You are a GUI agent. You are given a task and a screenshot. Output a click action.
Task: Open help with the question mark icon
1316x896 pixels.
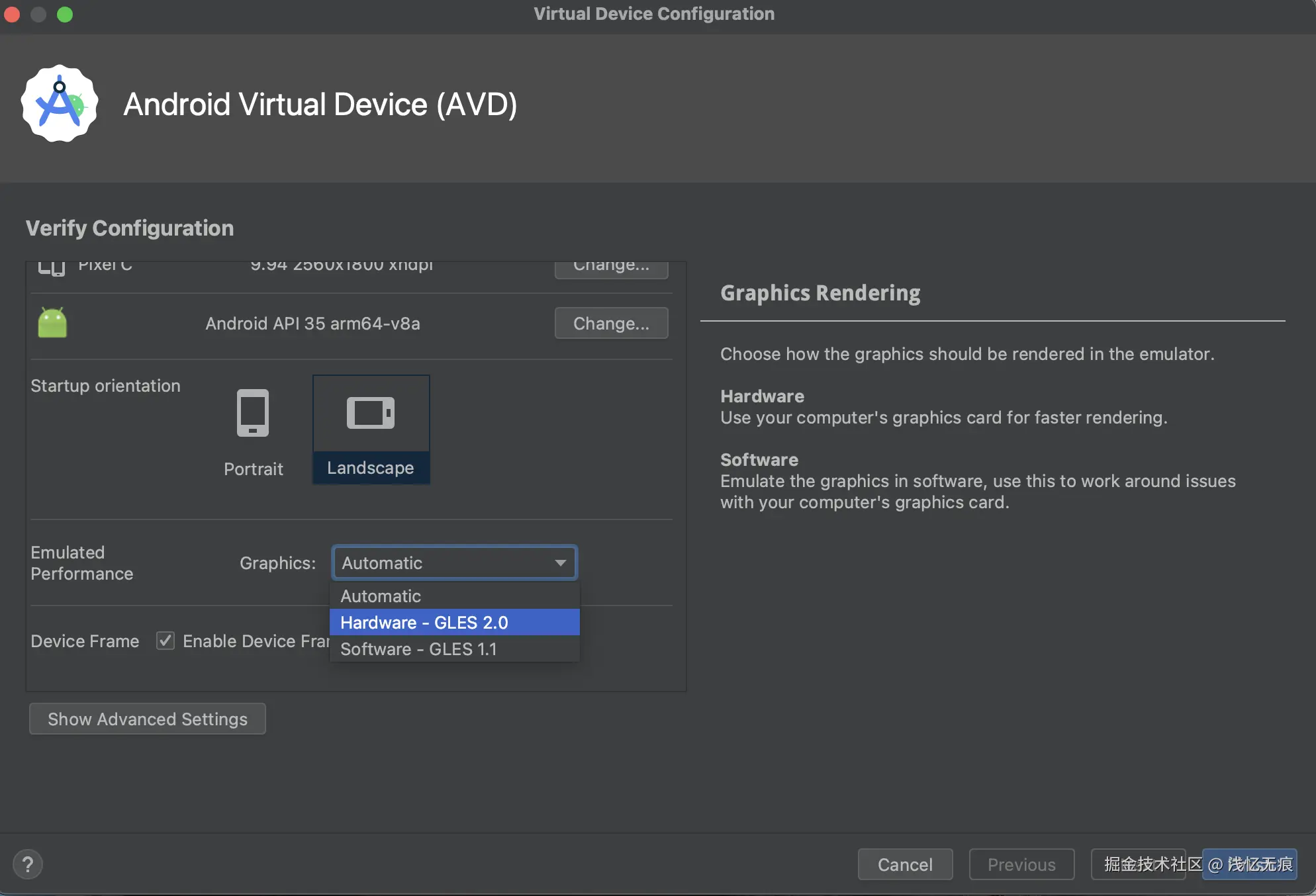pyautogui.click(x=28, y=864)
